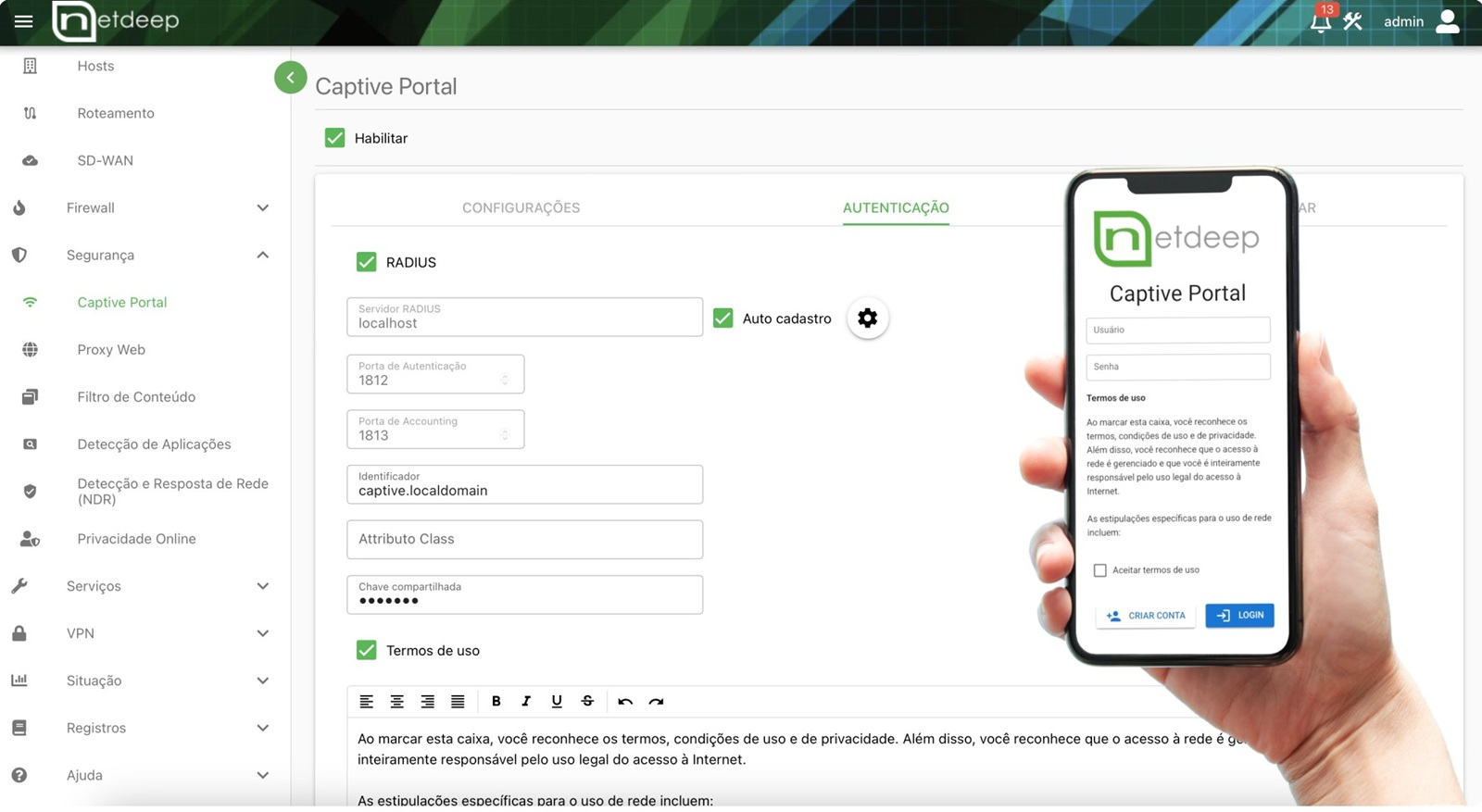This screenshot has height=812, width=1482.
Task: Open the tools wrench icon in header
Action: point(1353,20)
